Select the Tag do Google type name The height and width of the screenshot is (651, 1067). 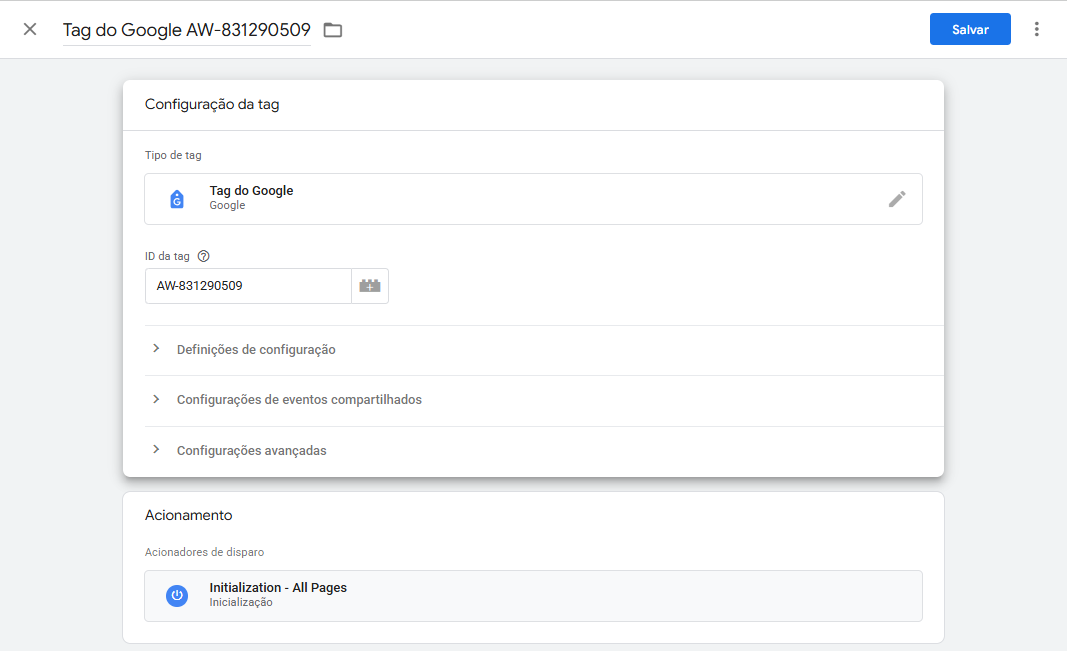pos(251,191)
